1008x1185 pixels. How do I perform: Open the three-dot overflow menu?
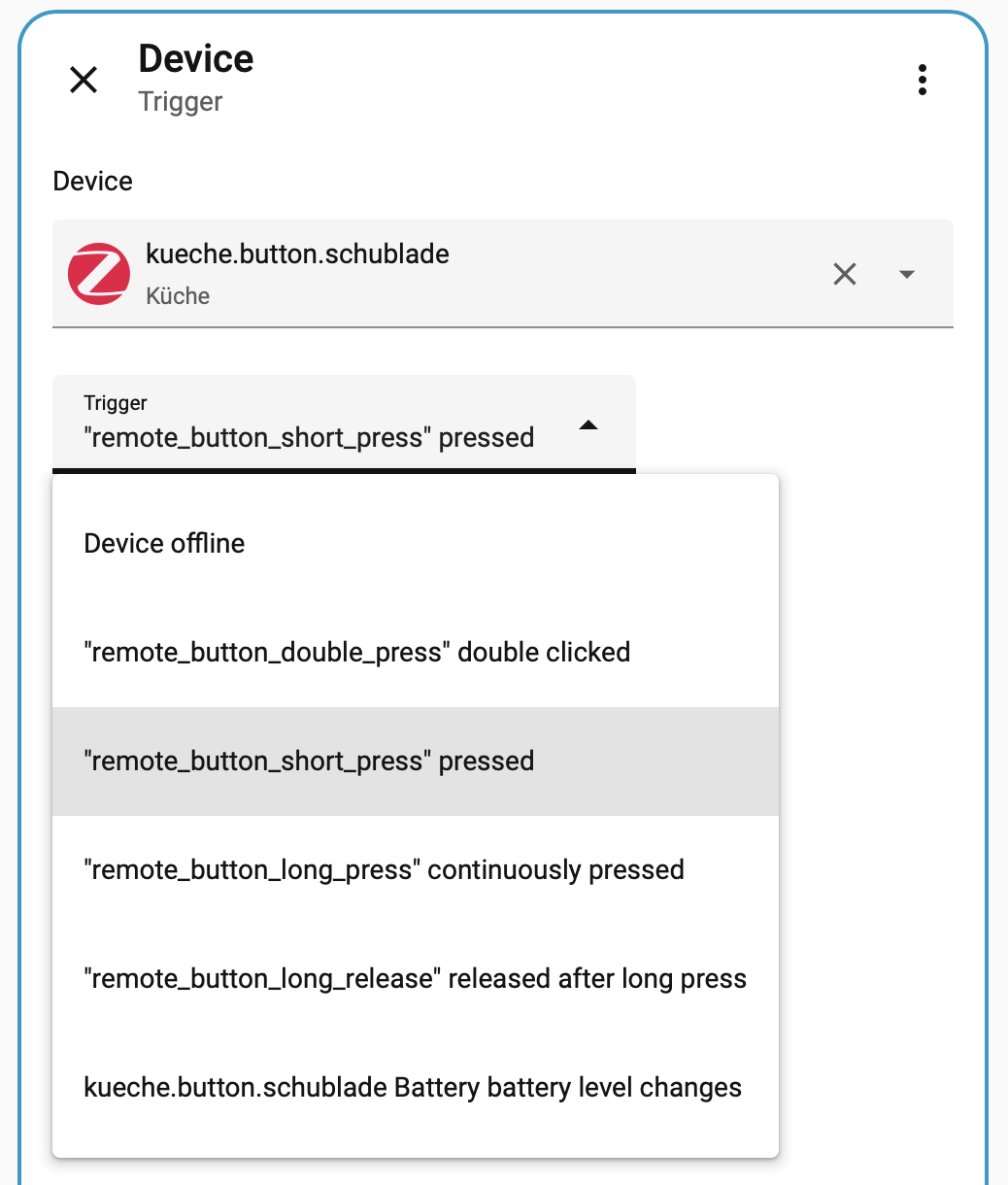(x=922, y=80)
